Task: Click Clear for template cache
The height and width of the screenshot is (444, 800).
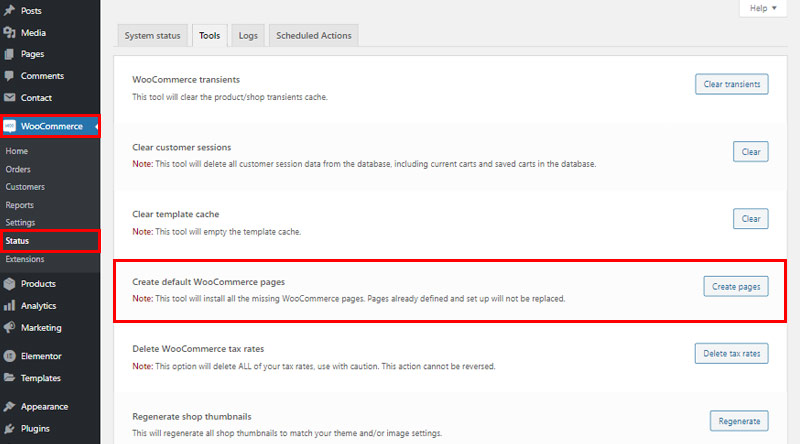Action: tap(751, 219)
